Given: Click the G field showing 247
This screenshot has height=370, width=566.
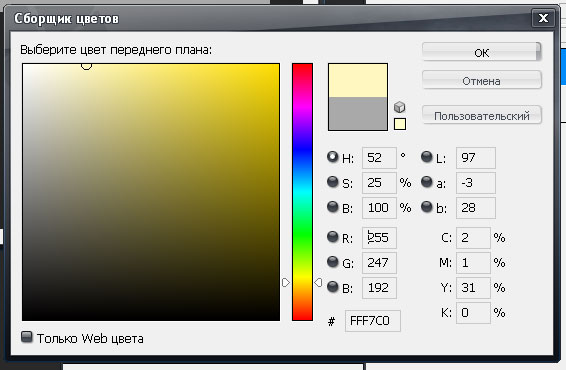Looking at the screenshot, I should click(x=379, y=262).
